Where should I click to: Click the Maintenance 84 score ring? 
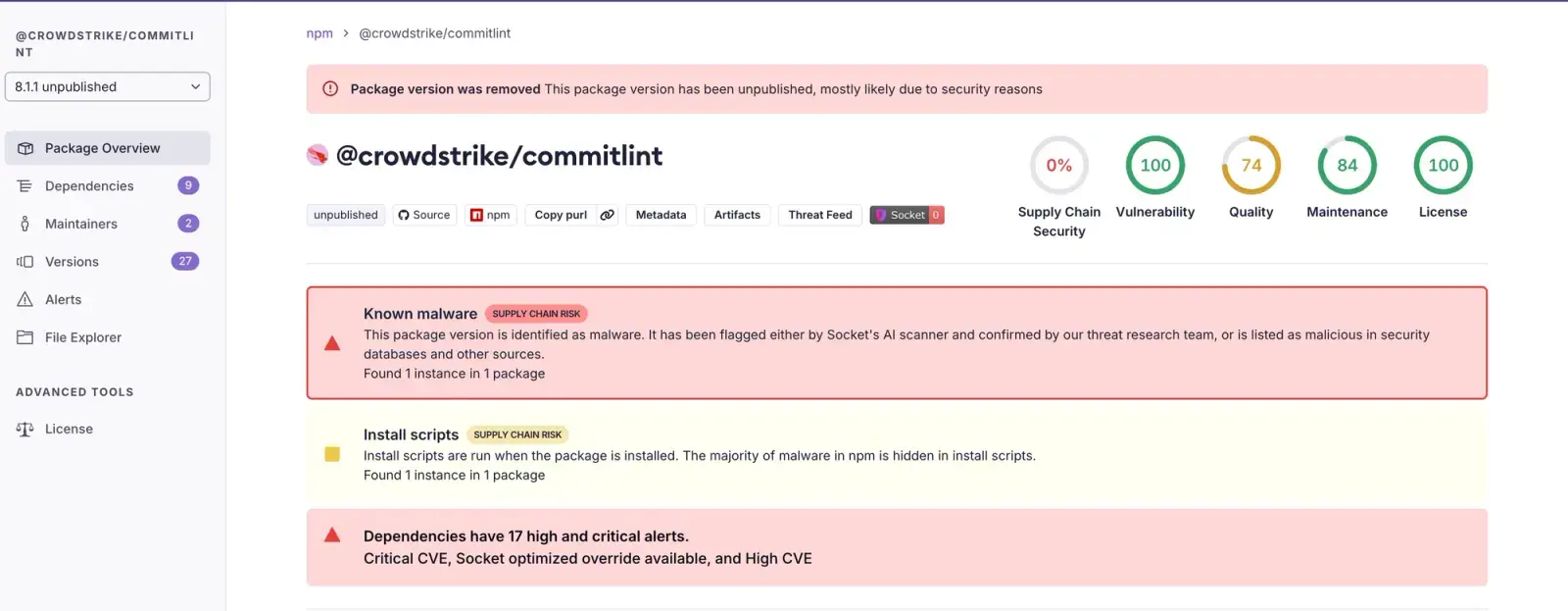click(x=1347, y=166)
